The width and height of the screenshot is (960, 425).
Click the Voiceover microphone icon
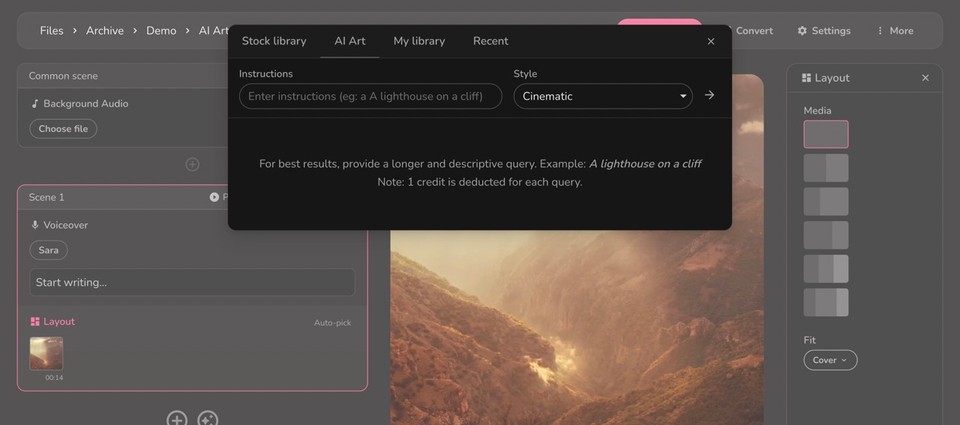point(35,225)
